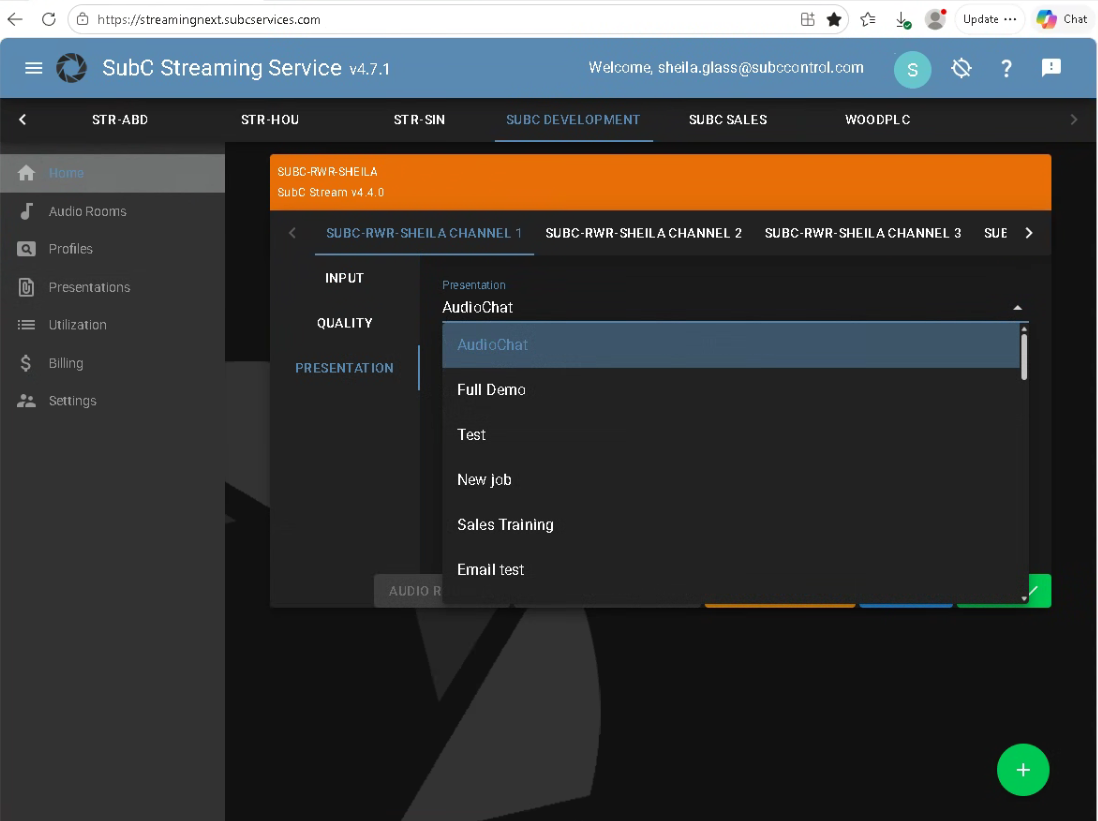Open the Copilot Chat button
Viewport: 1098px width, 821px height.
click(1062, 20)
